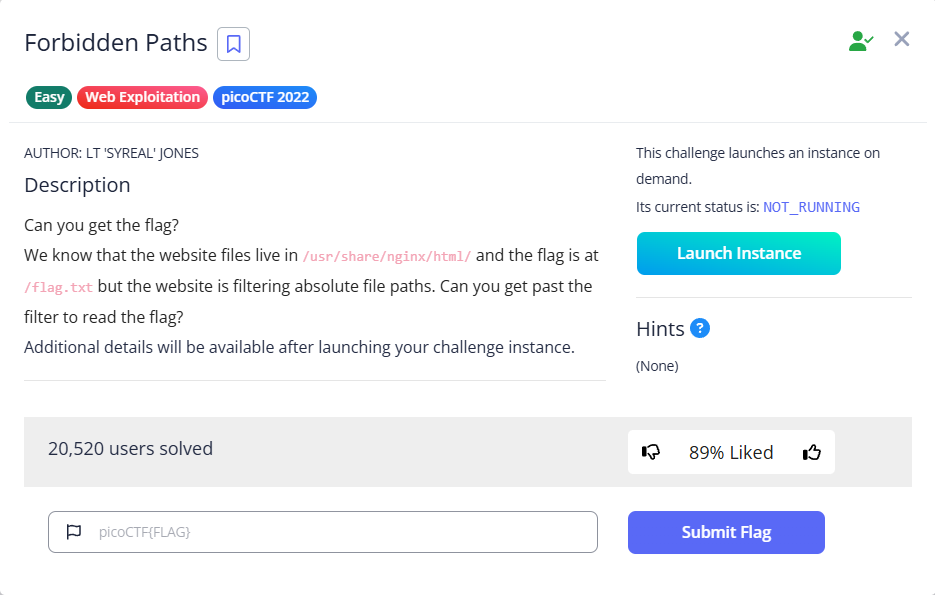Viewport: 935px width, 595px height.
Task: Select the Easy difficulty tag
Action: [x=49, y=97]
